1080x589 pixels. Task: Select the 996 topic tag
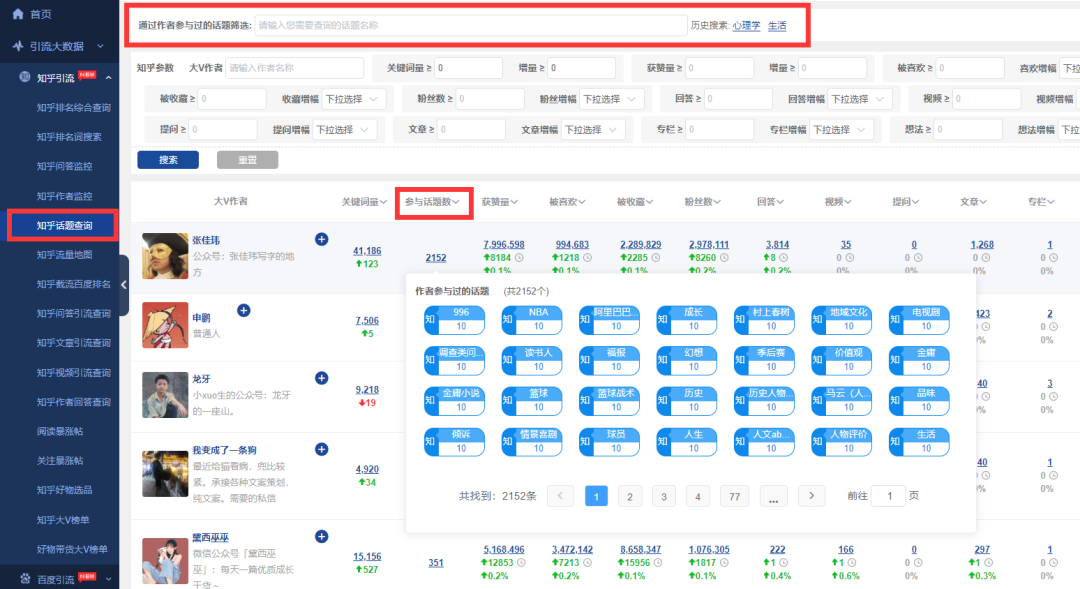pyautogui.click(x=455, y=320)
